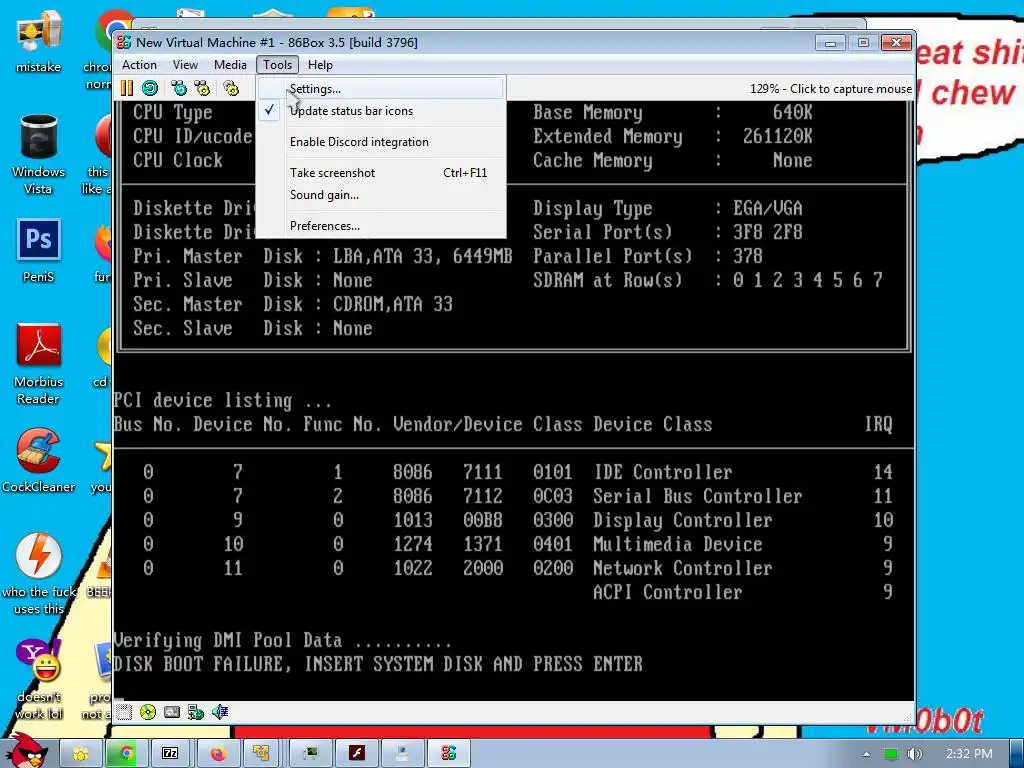The width and height of the screenshot is (1024, 768).
Task: Click the Firefox taskbar button
Action: click(x=217, y=754)
